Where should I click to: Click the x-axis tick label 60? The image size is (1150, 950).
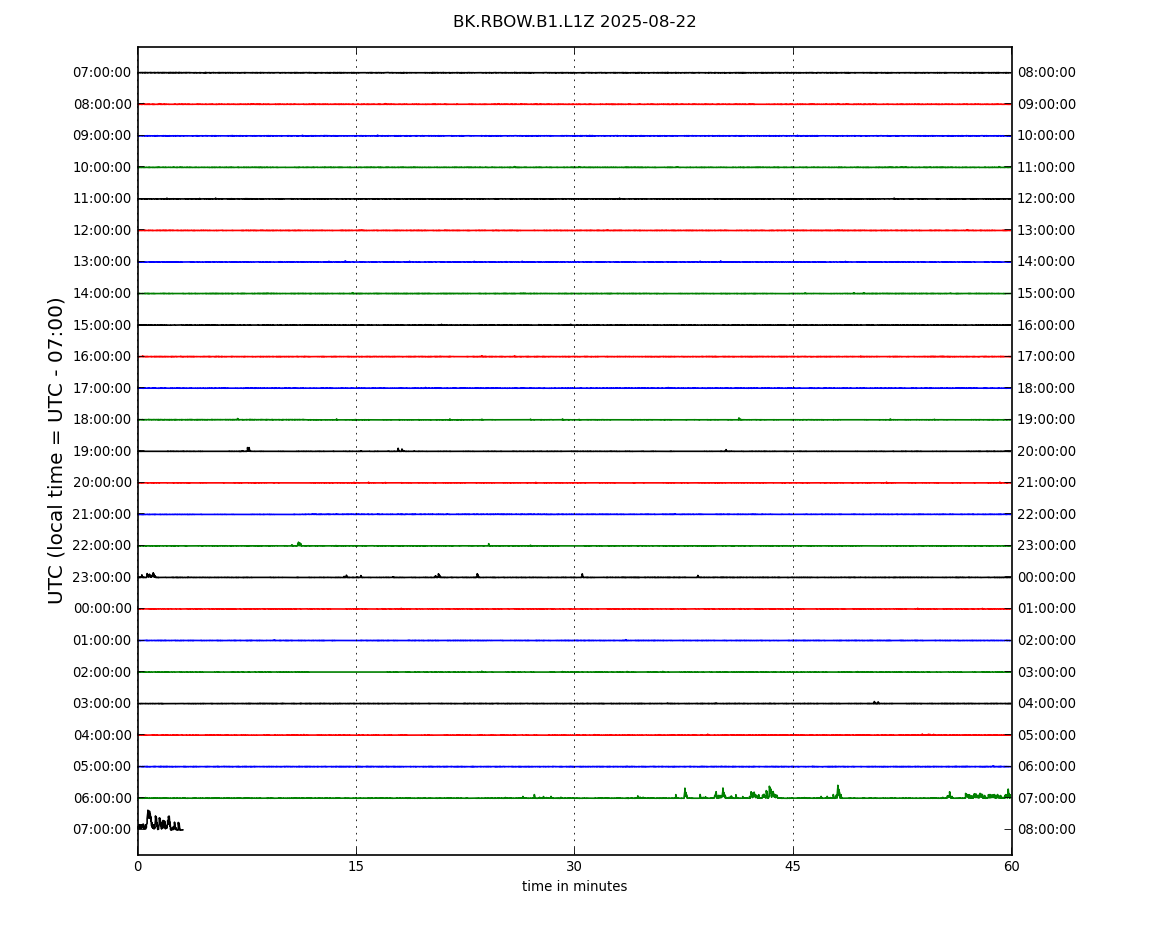tap(1011, 866)
